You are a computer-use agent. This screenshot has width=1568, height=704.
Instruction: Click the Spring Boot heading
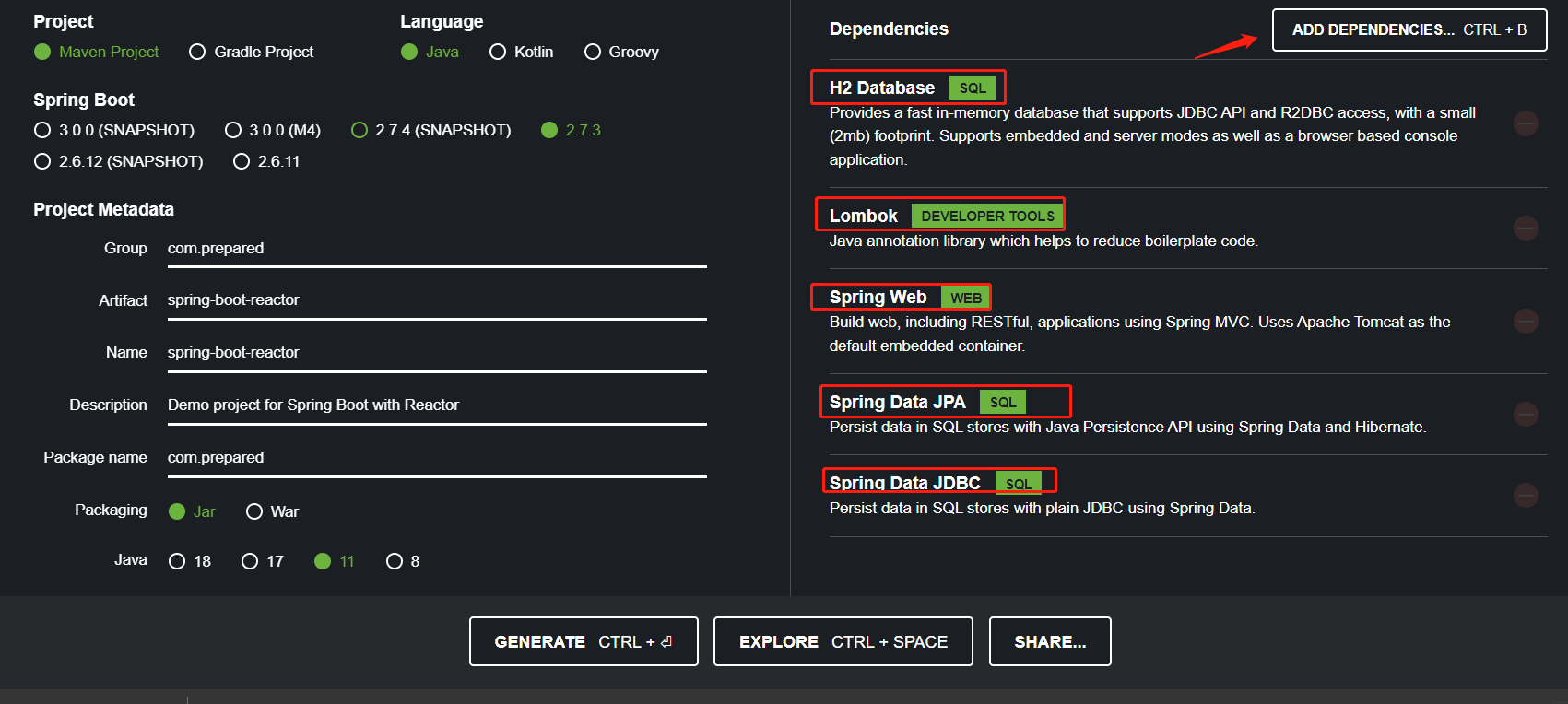84,100
